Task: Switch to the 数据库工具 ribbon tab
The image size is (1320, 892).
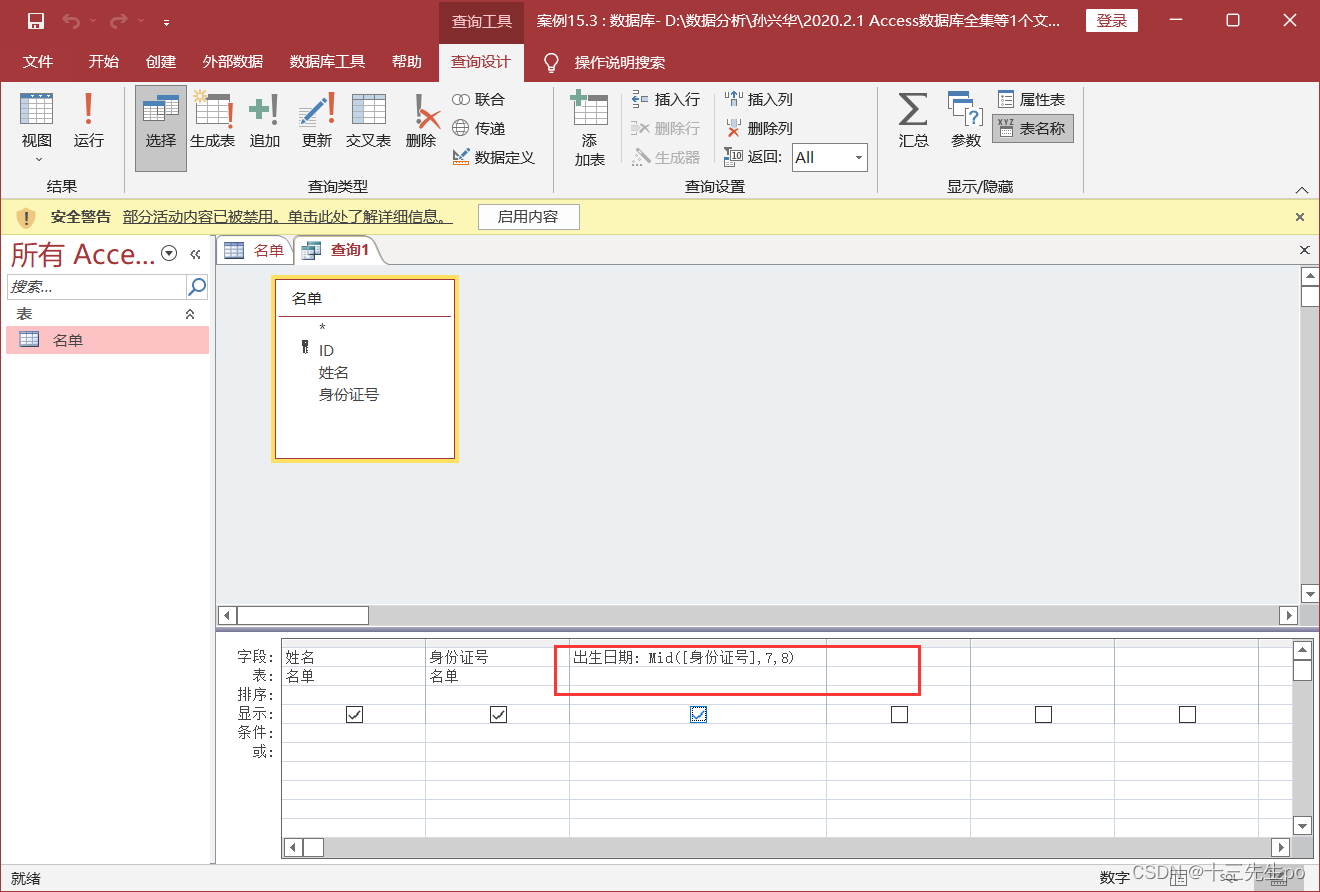Action: [327, 62]
